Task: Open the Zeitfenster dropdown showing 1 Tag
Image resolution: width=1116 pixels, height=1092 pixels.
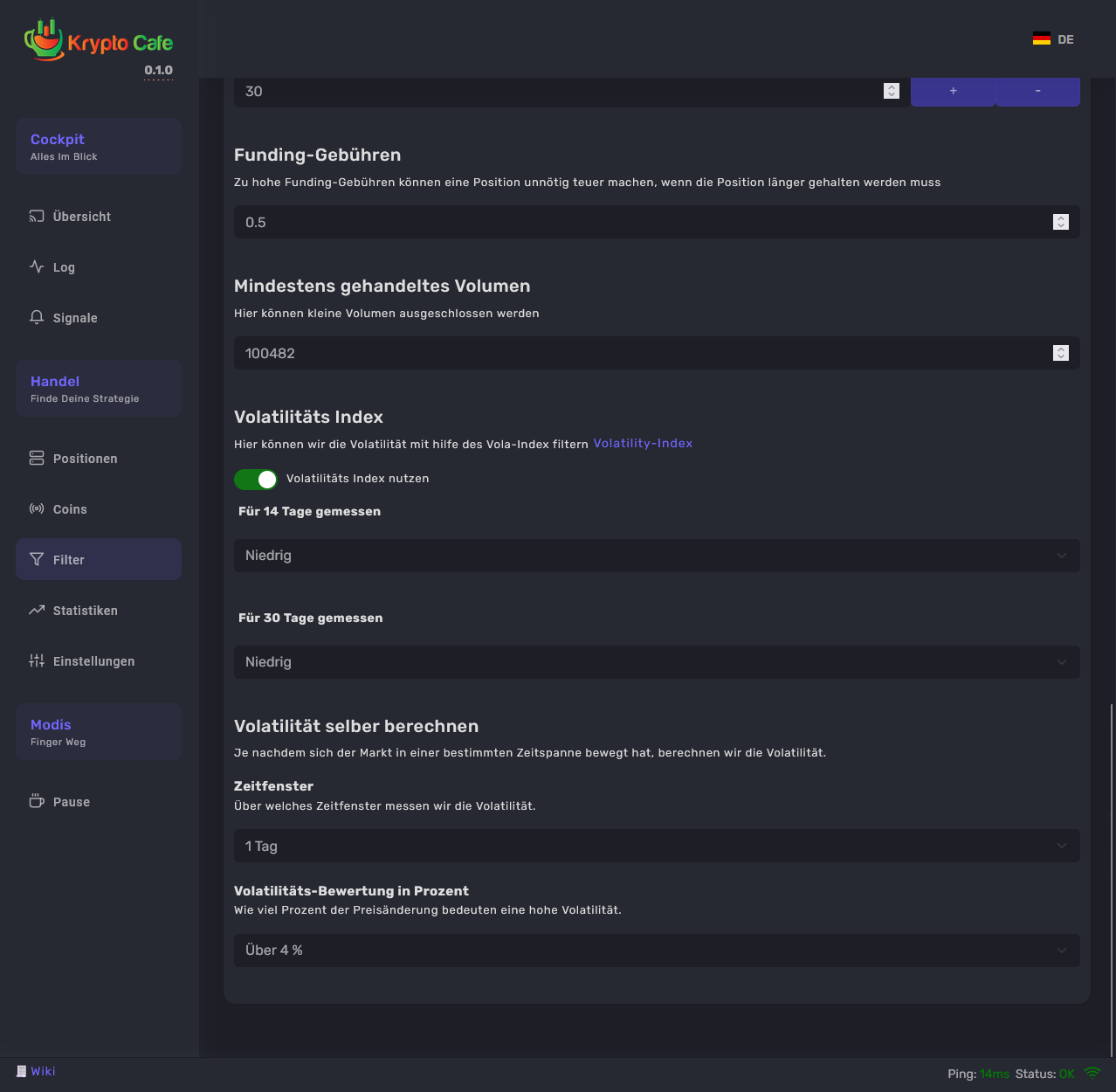Action: point(656,846)
